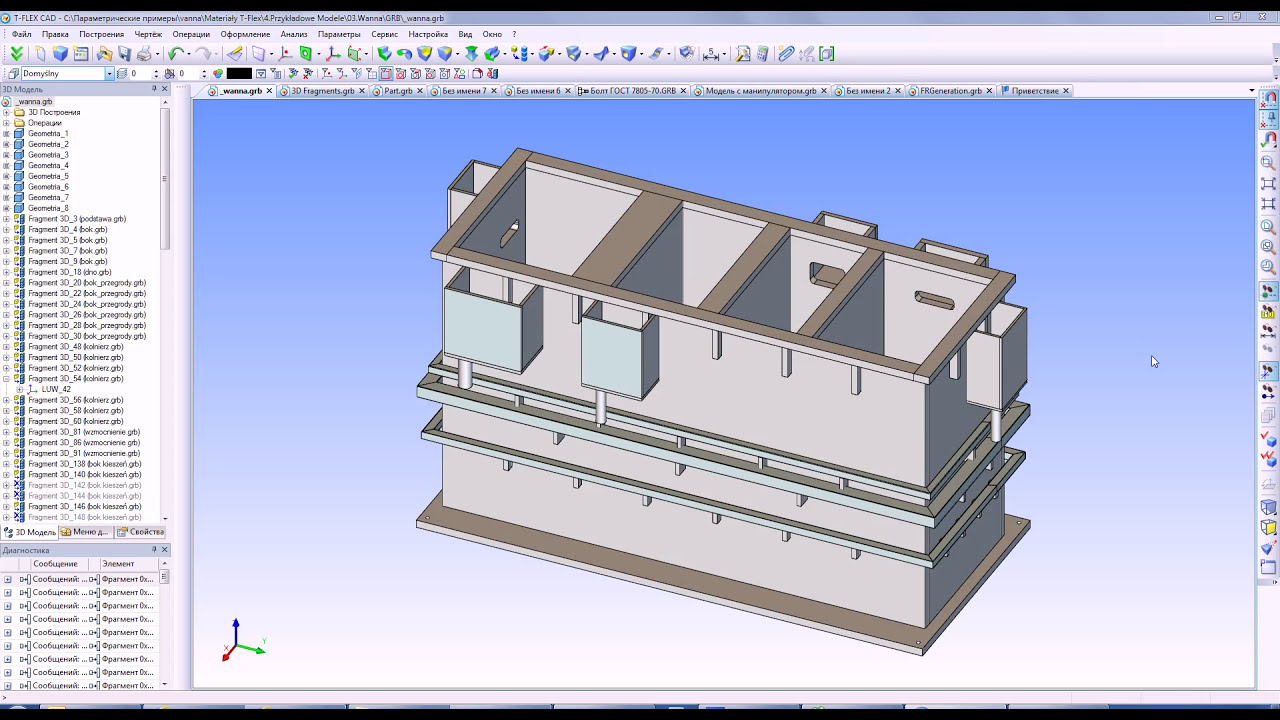Switch to Приветствие tab
This screenshot has height=720, width=1280.
coord(1035,91)
